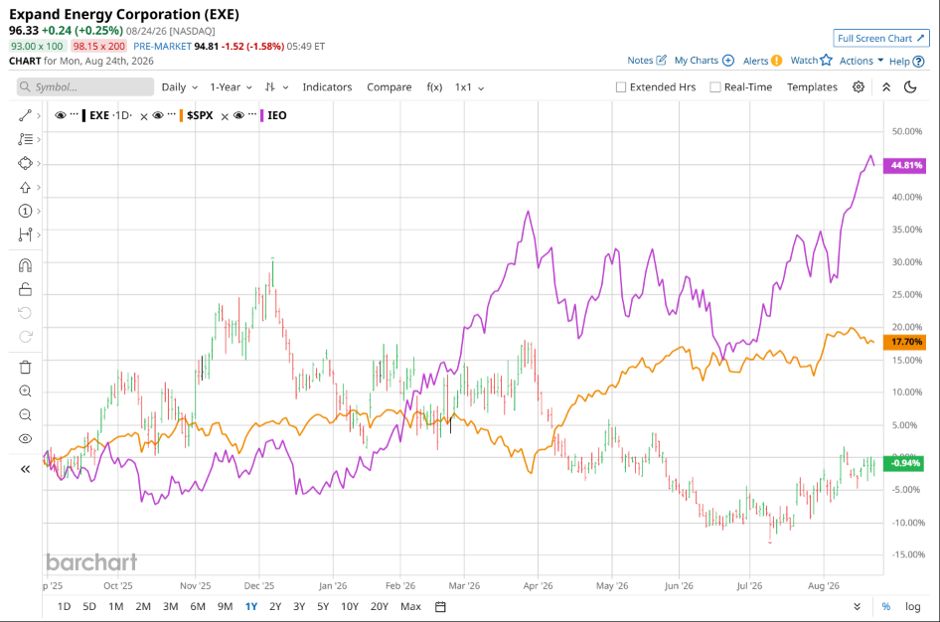Add a new chart to My Charts
940x622 pixels.
[728, 61]
